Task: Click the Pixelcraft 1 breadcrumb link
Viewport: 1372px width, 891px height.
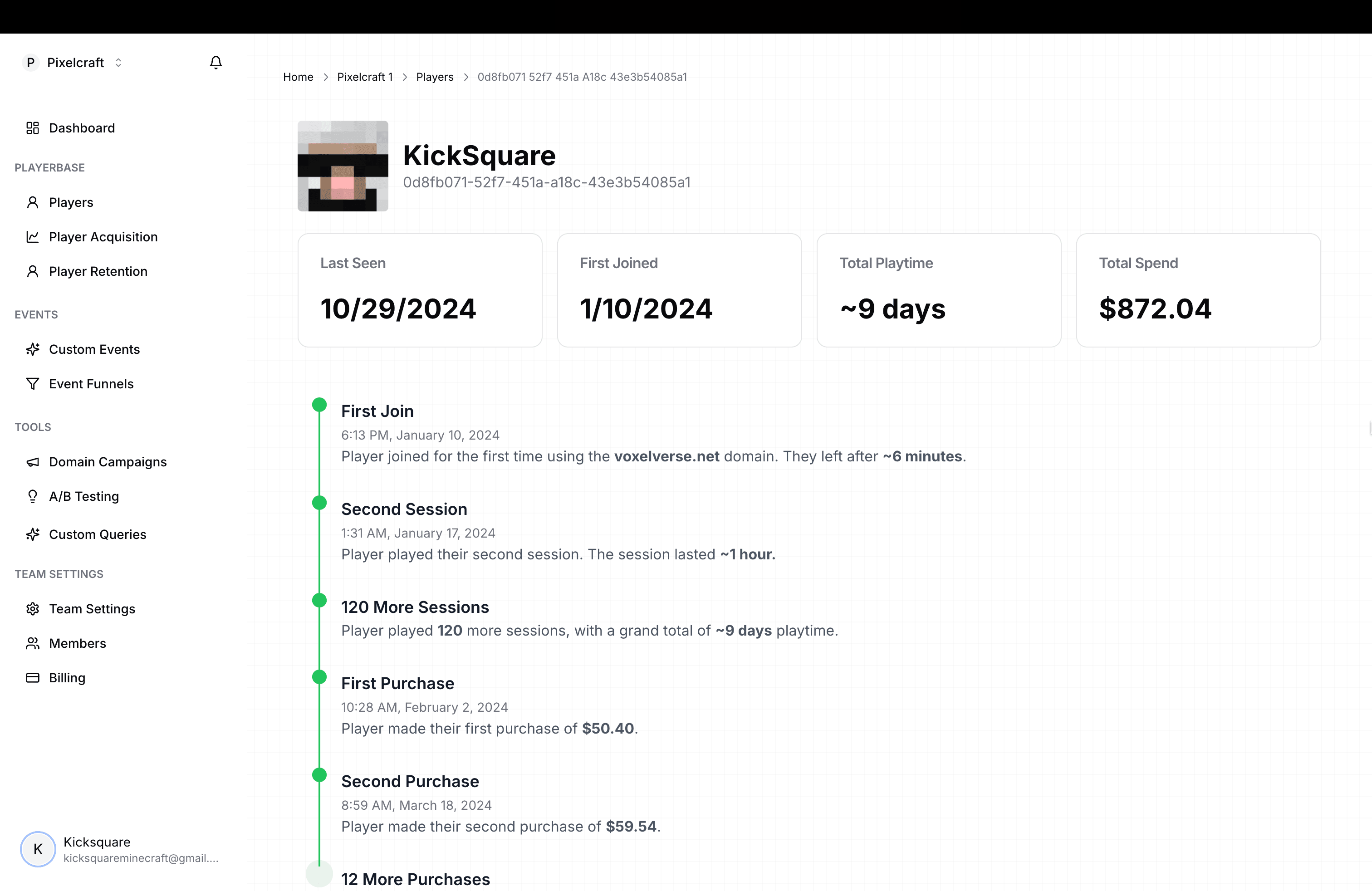Action: (x=365, y=77)
